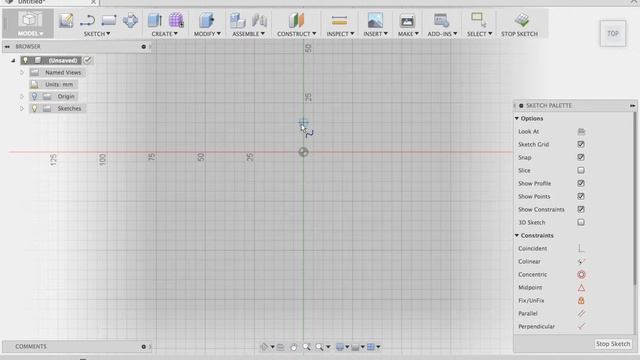
Task: Click the Look At icon in Sketch Palette
Action: [581, 131]
